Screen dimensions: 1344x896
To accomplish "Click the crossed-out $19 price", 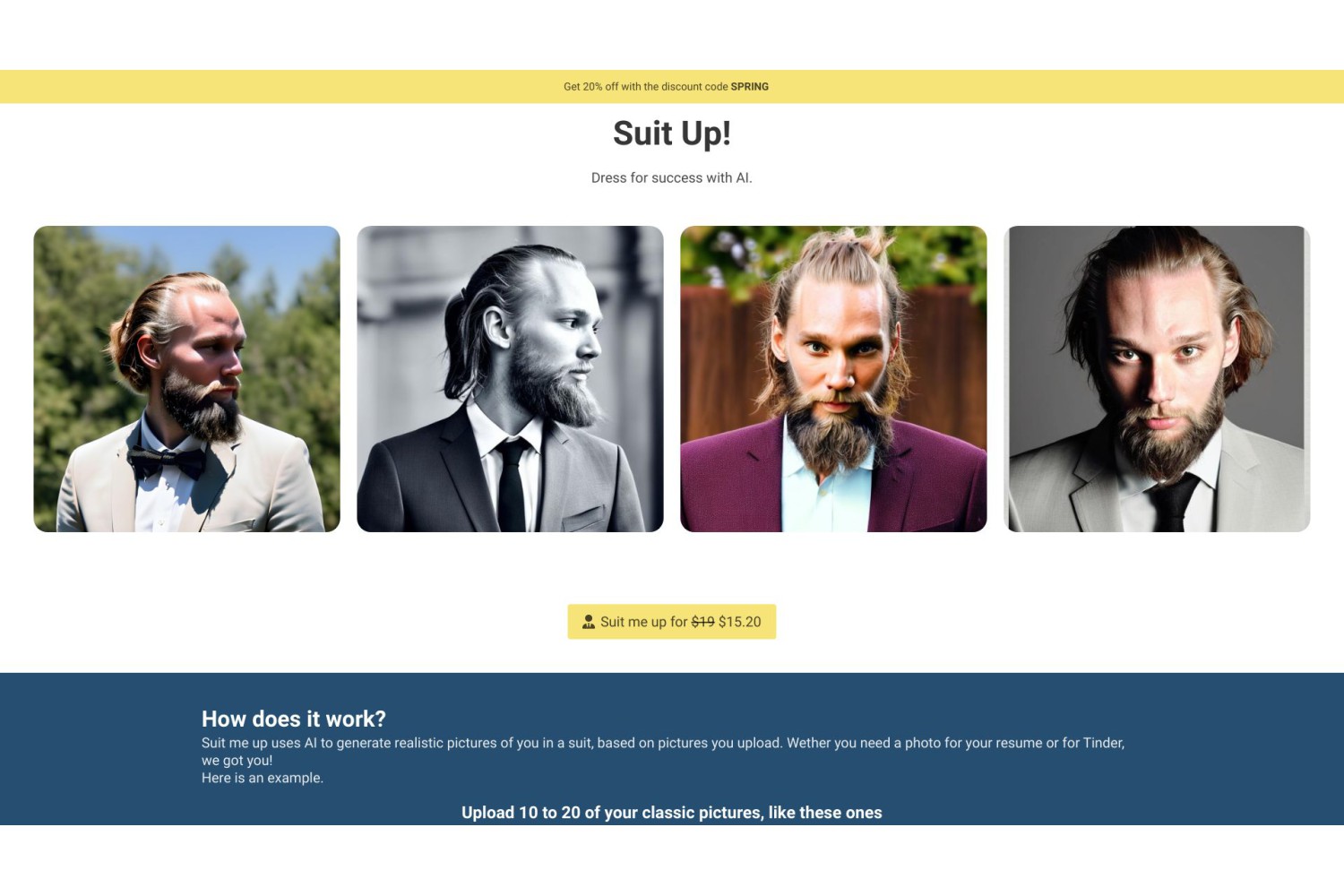I will coord(702,622).
